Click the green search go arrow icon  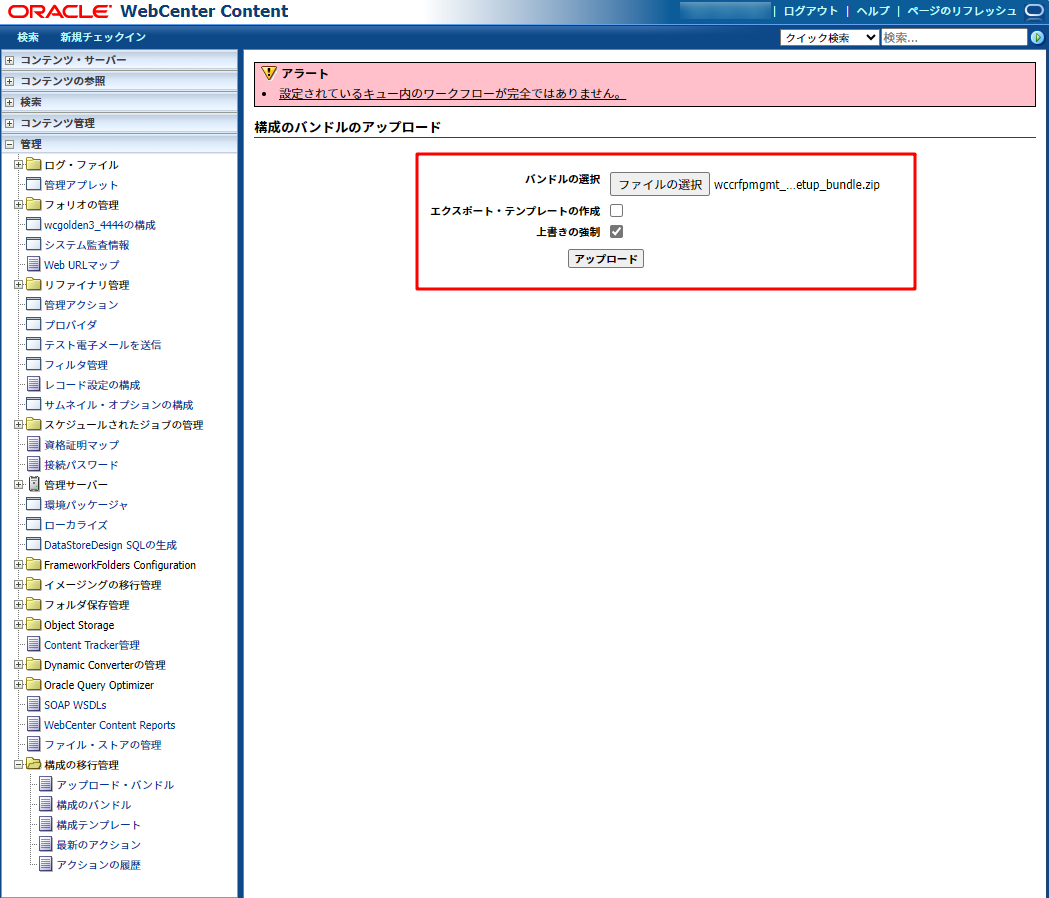click(x=1037, y=36)
